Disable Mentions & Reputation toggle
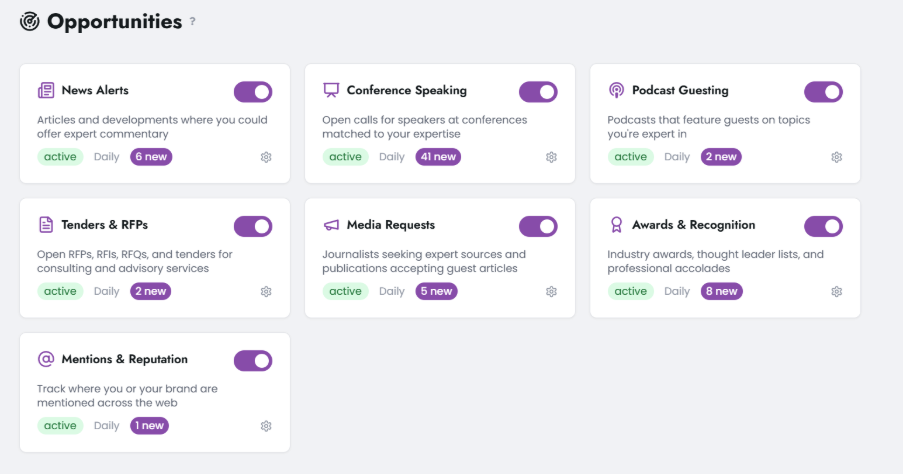The height and width of the screenshot is (474, 903). (x=253, y=360)
